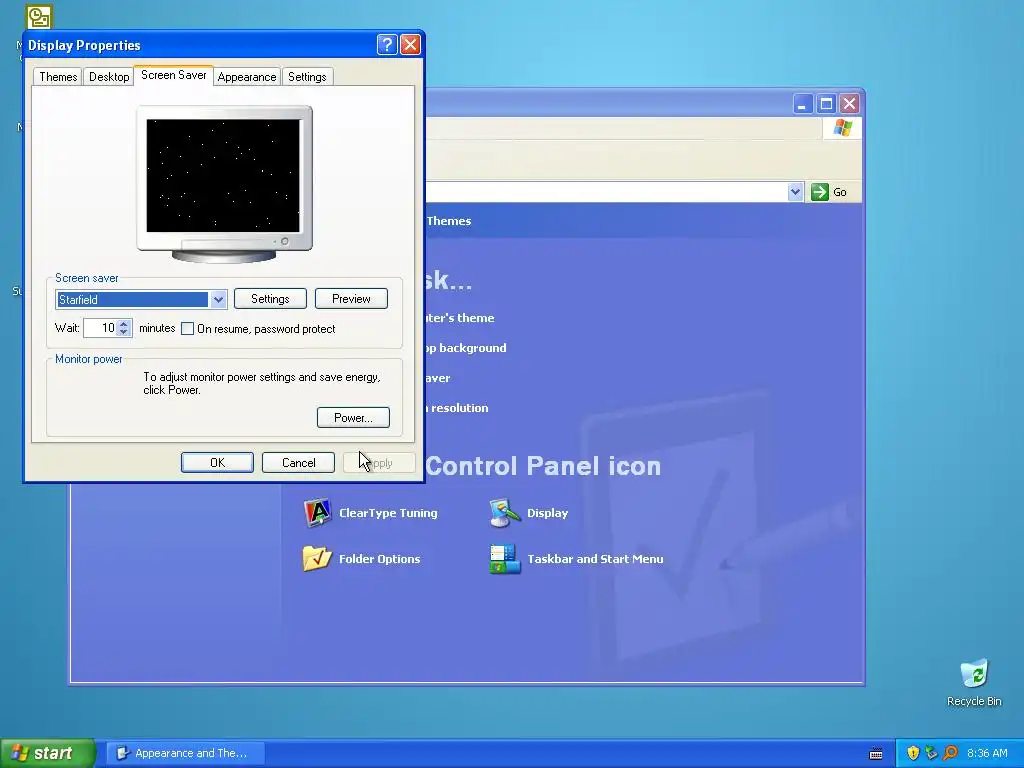Expand the address bar dropdown arrow
1024x768 pixels.
[795, 192]
